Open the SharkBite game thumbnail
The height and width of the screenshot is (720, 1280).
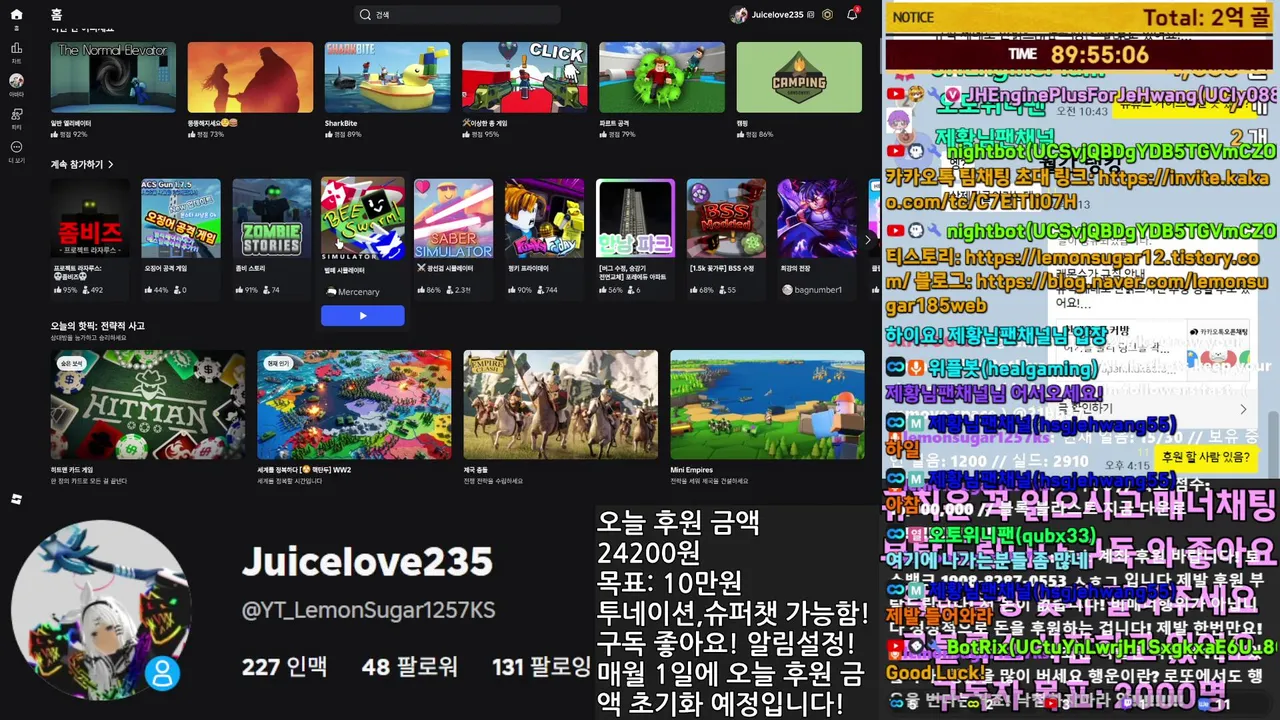pos(387,77)
